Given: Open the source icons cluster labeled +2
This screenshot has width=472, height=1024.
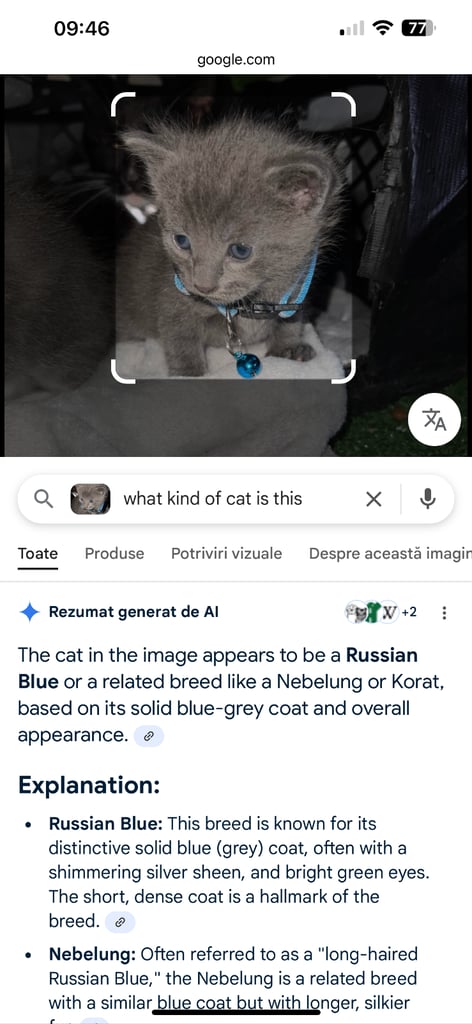Looking at the screenshot, I should (381, 612).
